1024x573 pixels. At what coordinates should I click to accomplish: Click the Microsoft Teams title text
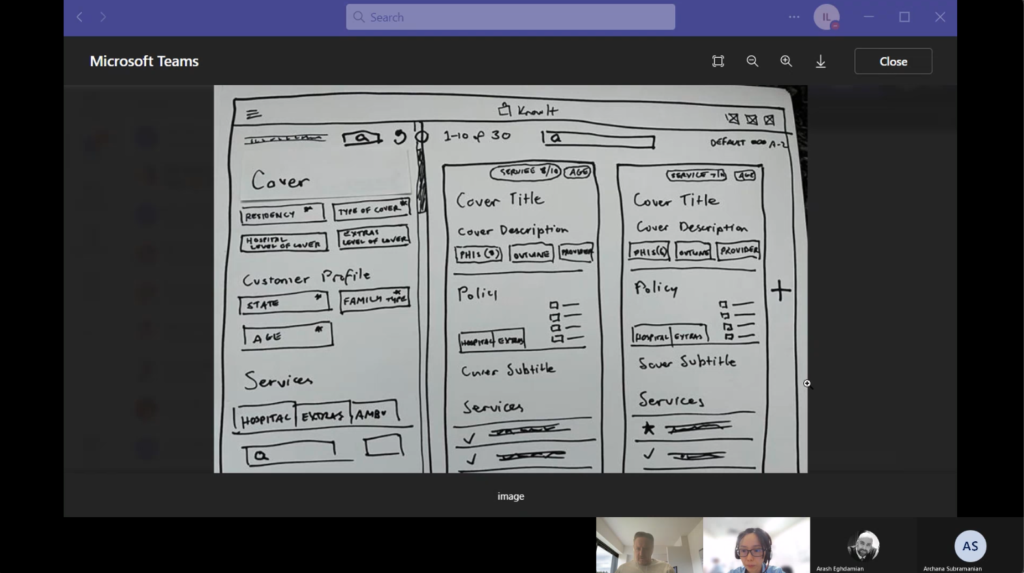tap(144, 61)
